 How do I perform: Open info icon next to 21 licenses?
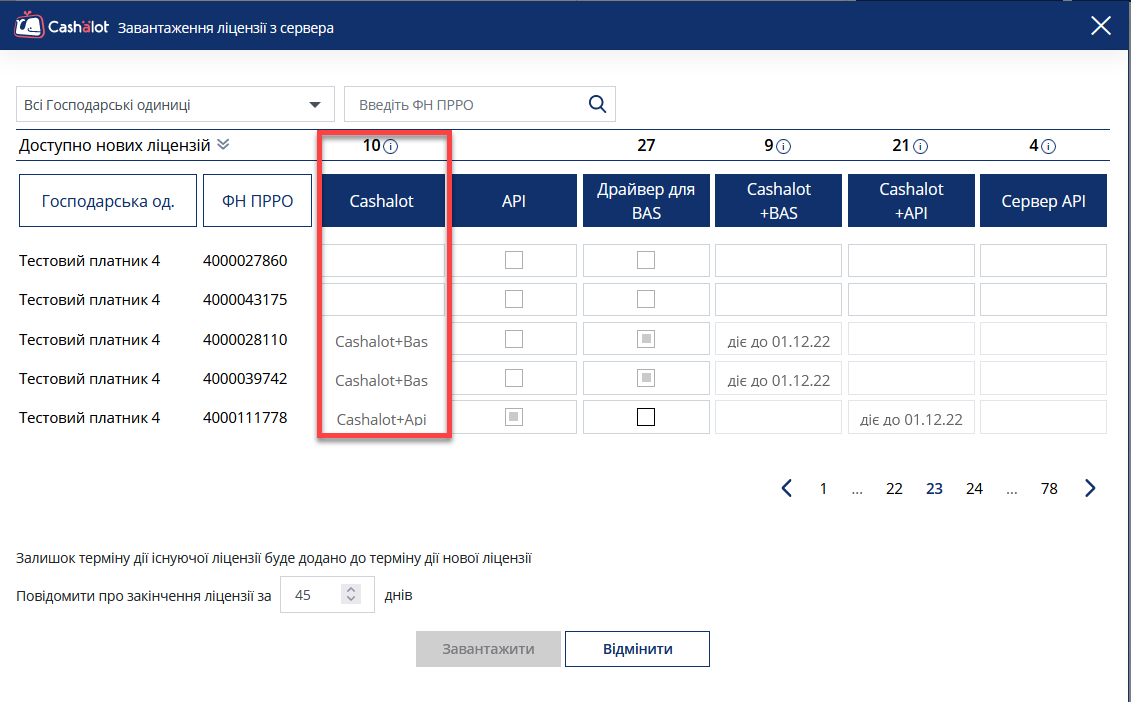coord(920,146)
